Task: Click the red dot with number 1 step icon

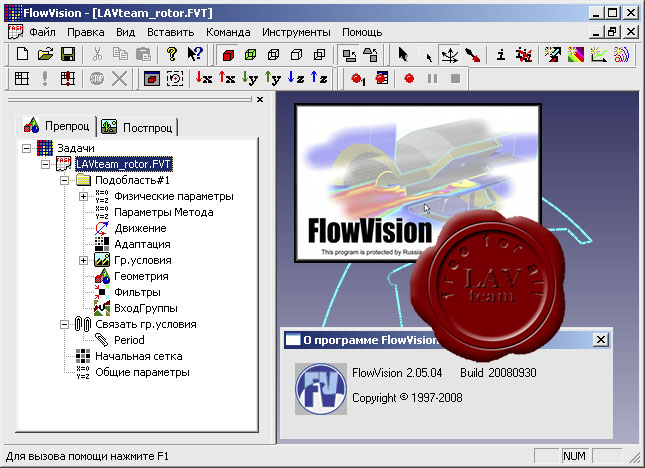Action: pos(358,78)
